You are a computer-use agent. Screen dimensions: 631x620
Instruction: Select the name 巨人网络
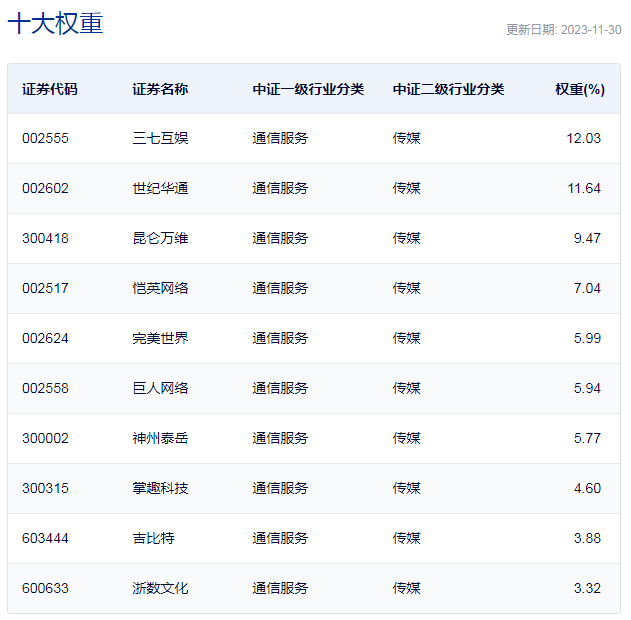click(160, 388)
